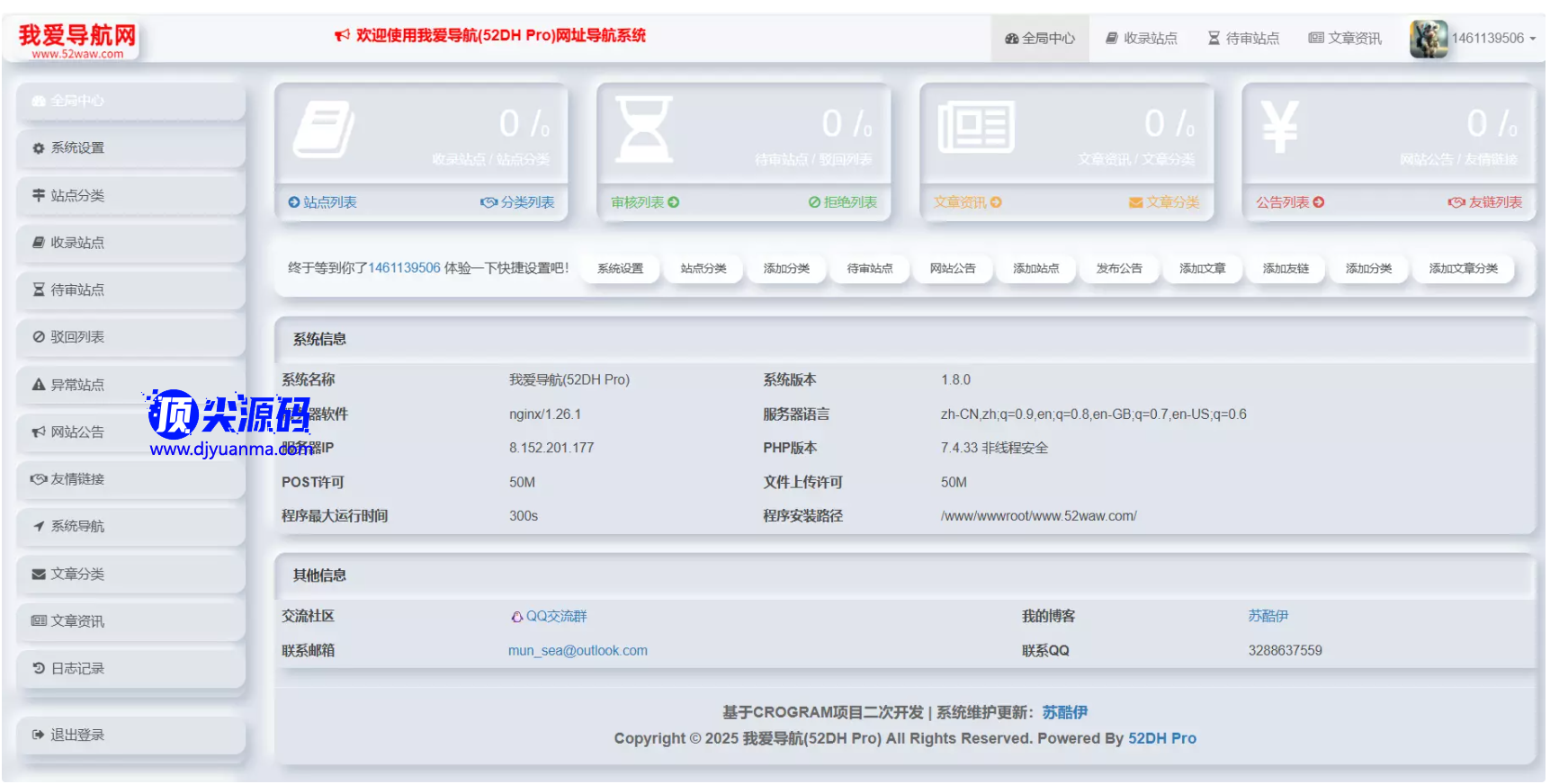Click the hourglass icon in the 待审站点 card
Screen dimensions: 1550x784
pos(644,129)
